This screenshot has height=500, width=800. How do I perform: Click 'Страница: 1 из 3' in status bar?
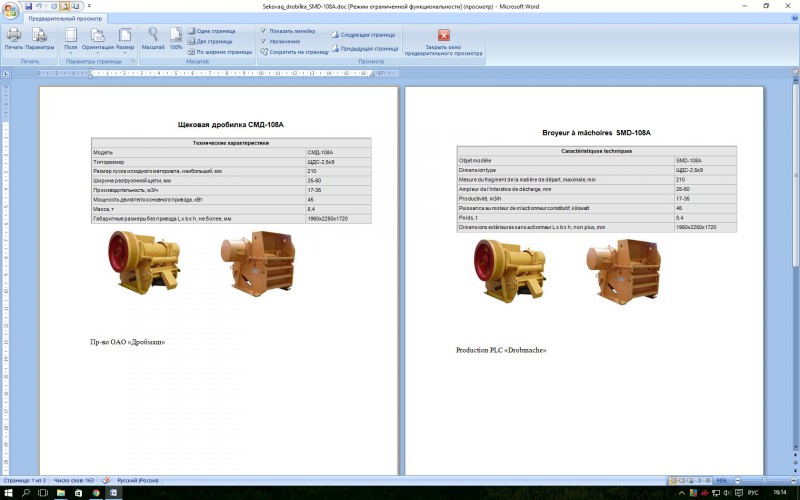pyautogui.click(x=24, y=481)
